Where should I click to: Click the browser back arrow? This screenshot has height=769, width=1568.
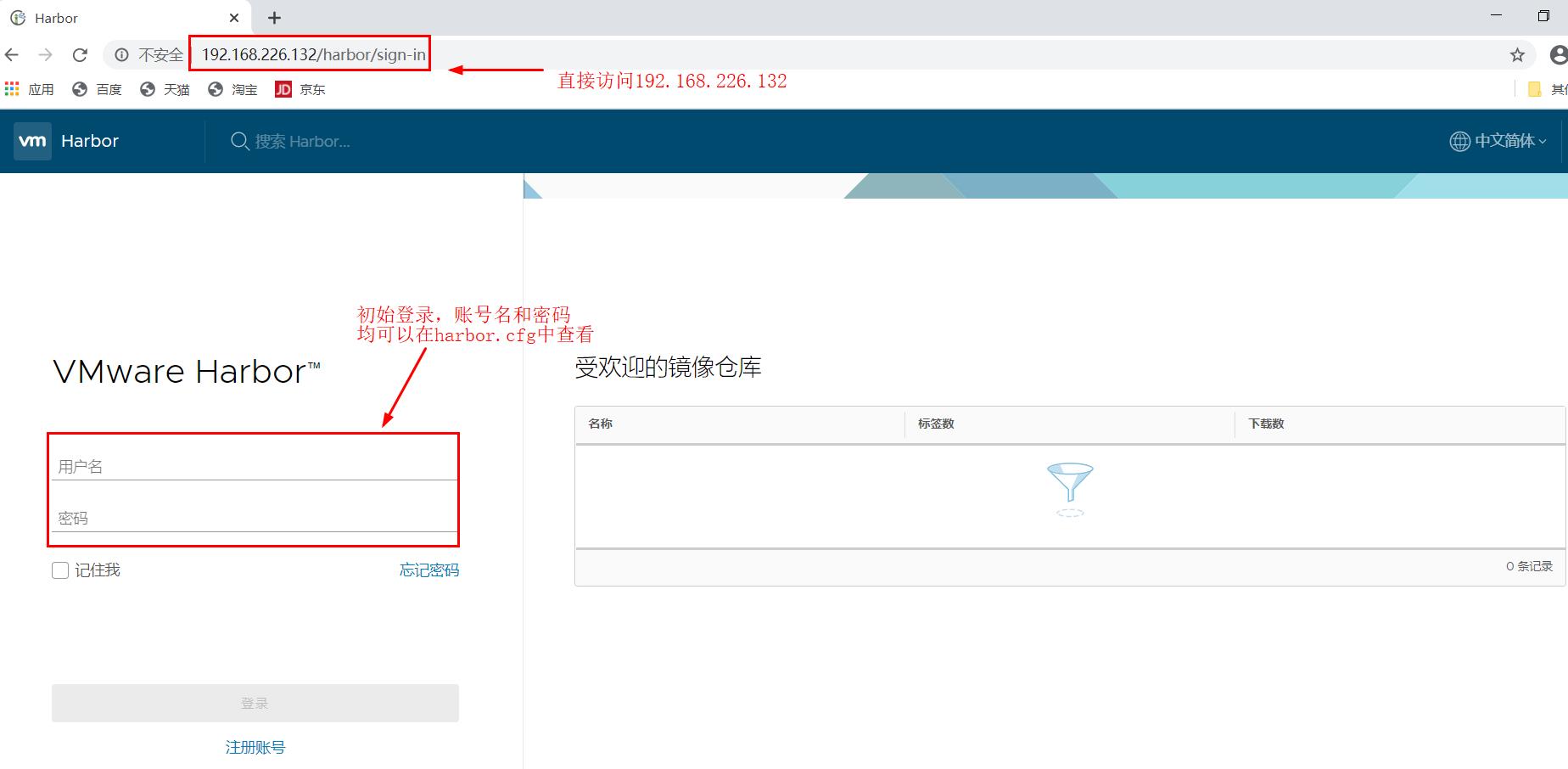pos(12,55)
